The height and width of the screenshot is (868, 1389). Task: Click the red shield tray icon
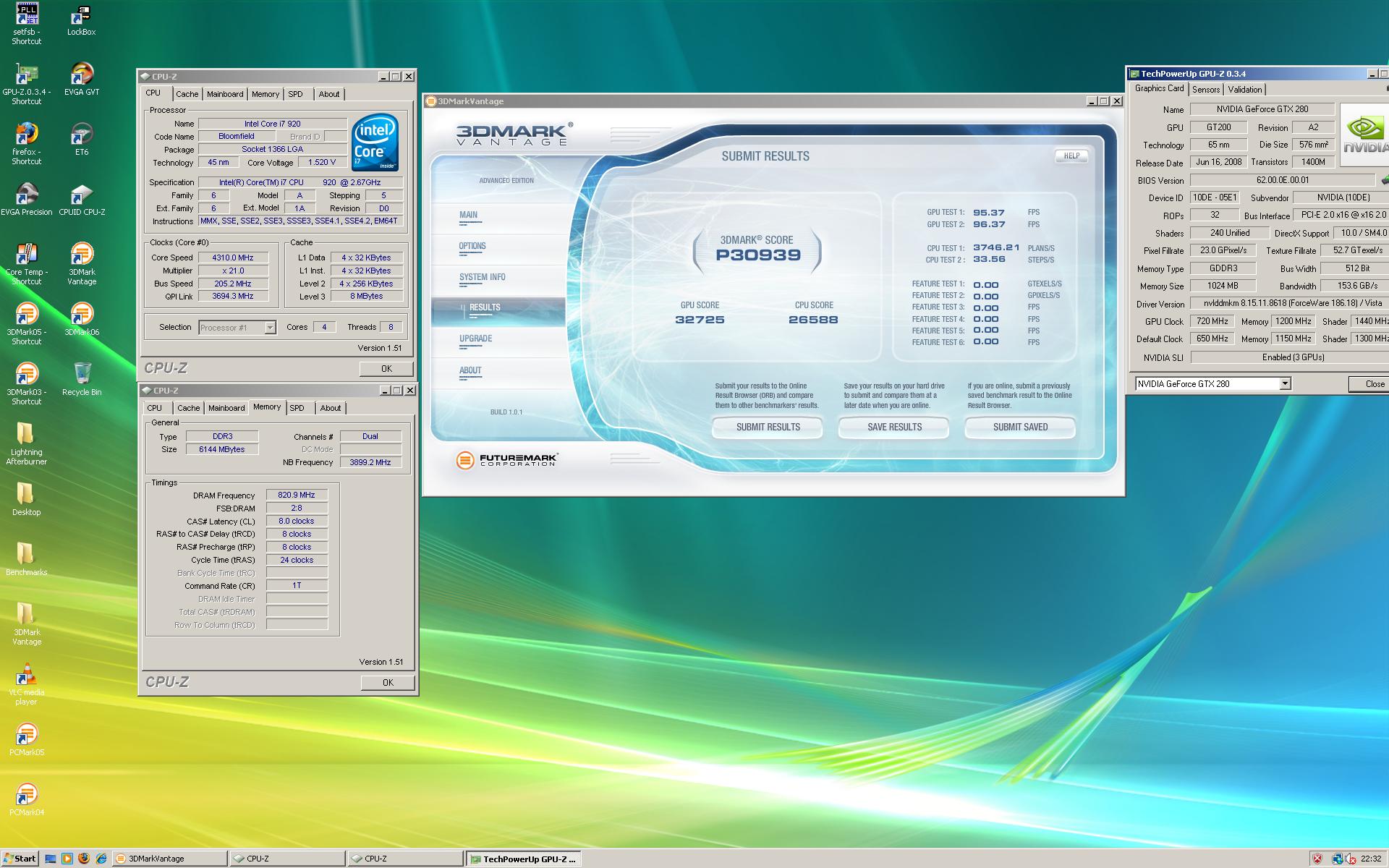pos(1317,859)
